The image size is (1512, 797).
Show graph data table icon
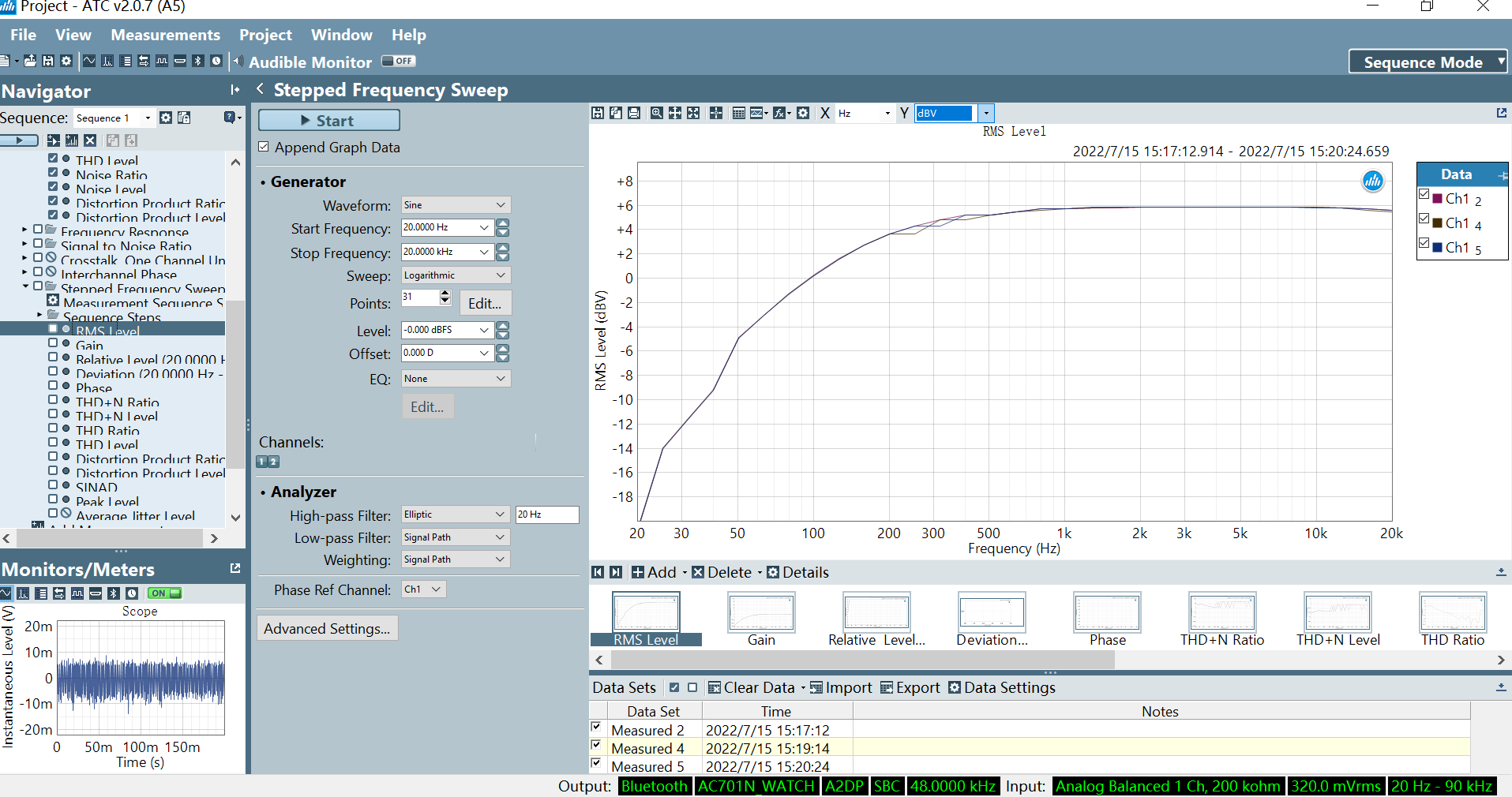click(739, 113)
